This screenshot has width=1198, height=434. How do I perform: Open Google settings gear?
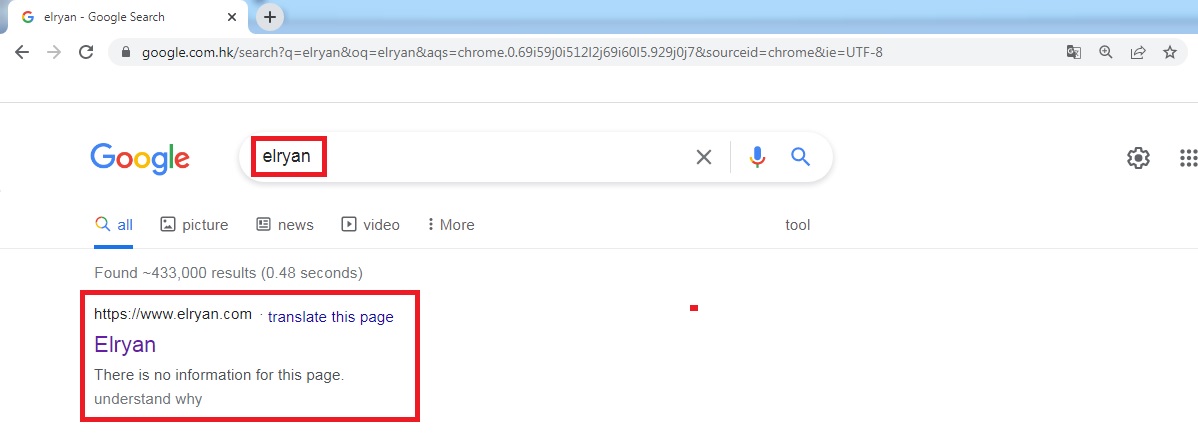[x=1138, y=158]
